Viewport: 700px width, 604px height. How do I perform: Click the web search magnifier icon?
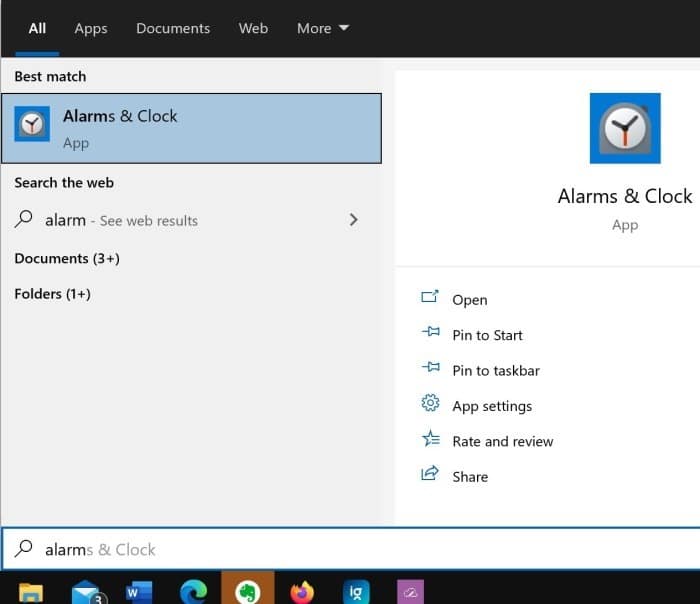click(x=23, y=219)
